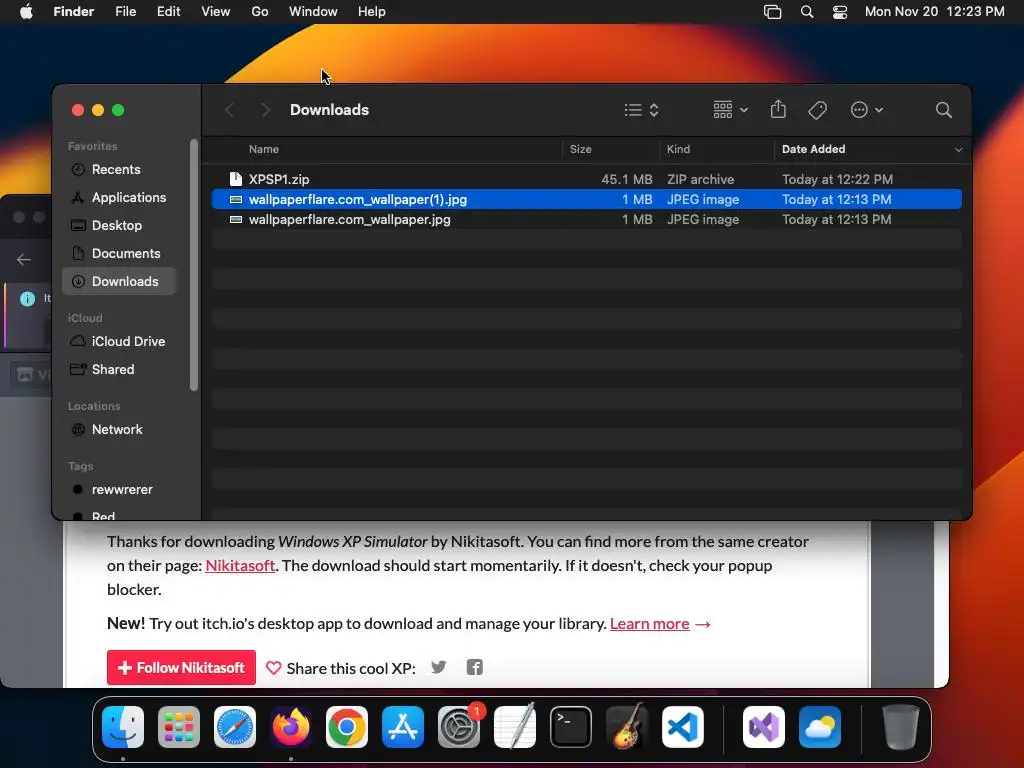Open the Apple menu

[26, 11]
